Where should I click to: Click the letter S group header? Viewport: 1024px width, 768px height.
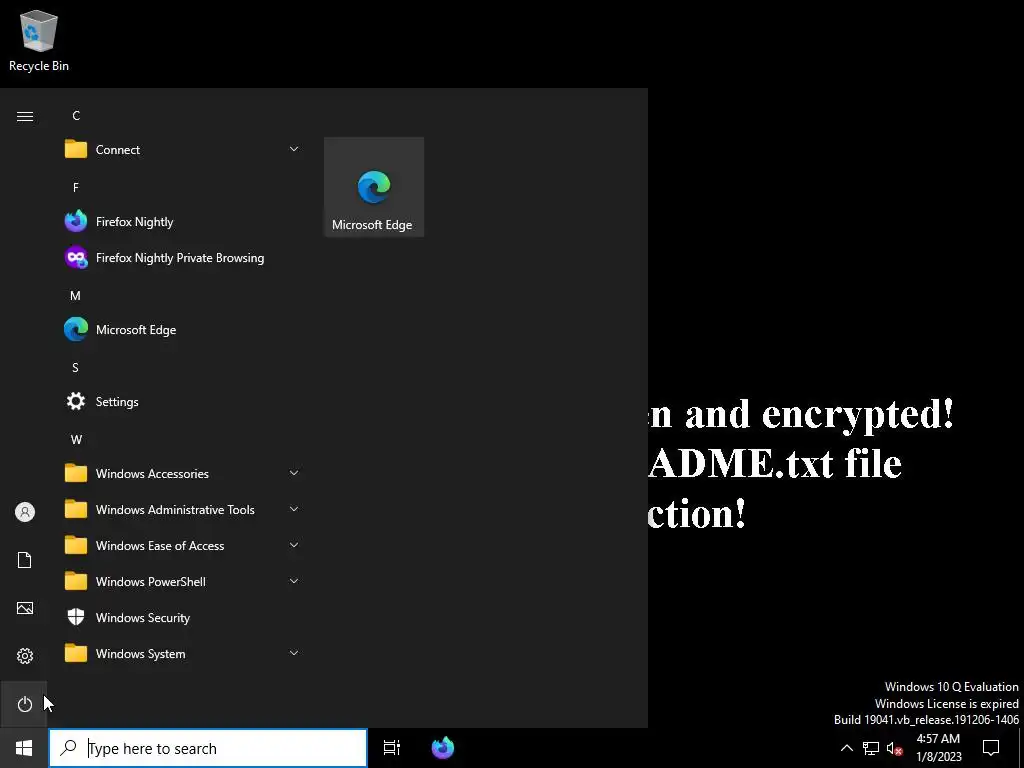pos(76,368)
